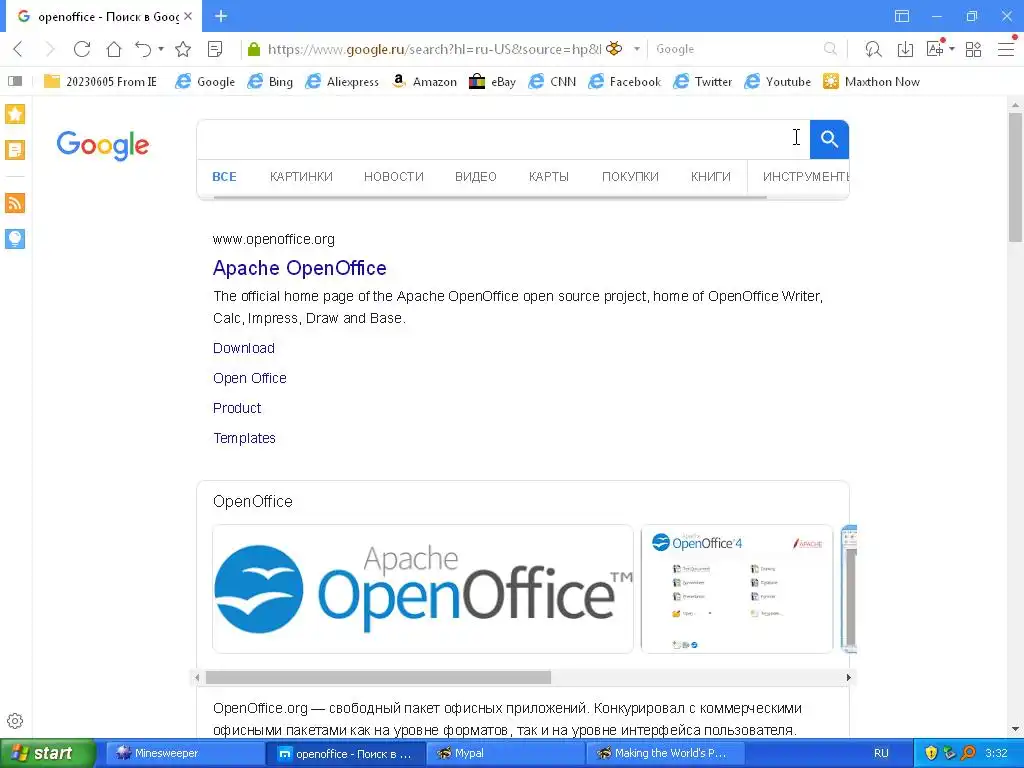The width and height of the screenshot is (1024, 768).
Task: Go back with the browser back arrow
Action: point(18,49)
